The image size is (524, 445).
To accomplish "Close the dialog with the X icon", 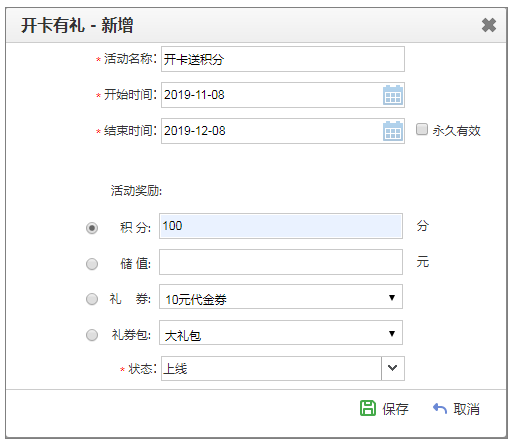I will (489, 25).
